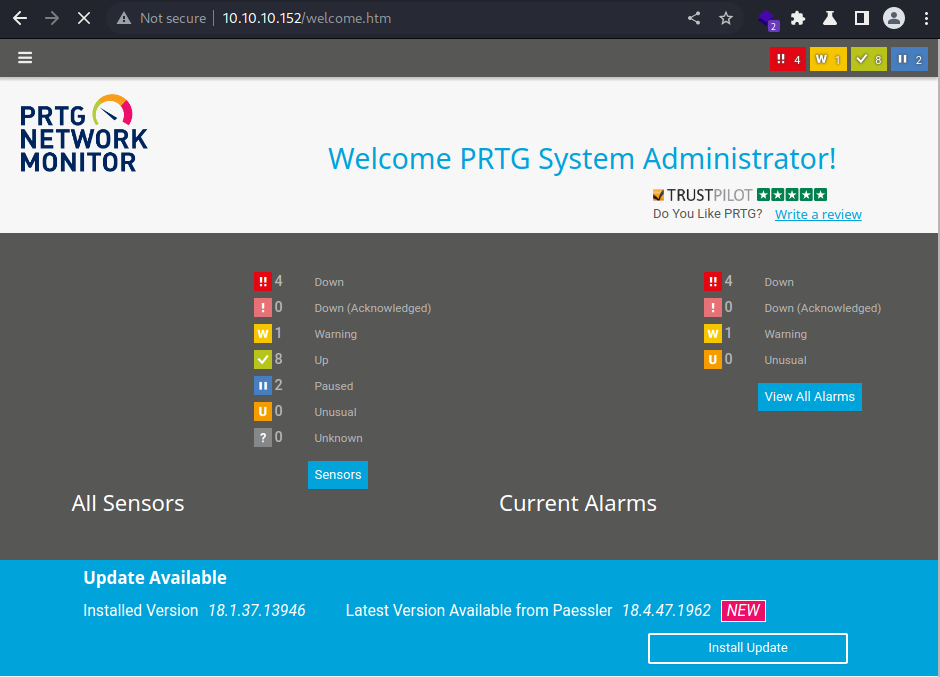Viewport: 940px width, 677px height.
Task: Click the latest version 18.4.47.1962 text
Action: coord(666,610)
